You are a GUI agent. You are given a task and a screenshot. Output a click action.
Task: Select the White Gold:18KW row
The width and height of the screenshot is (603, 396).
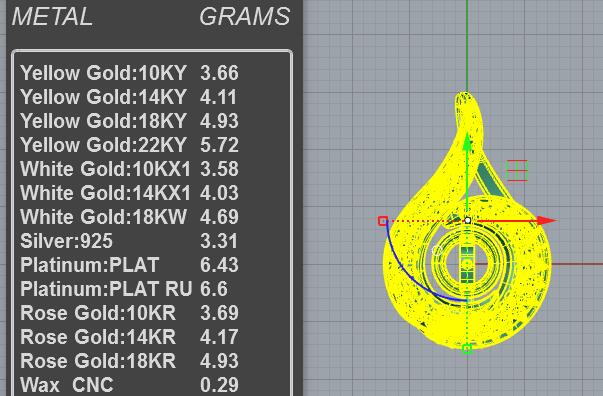[129, 216]
